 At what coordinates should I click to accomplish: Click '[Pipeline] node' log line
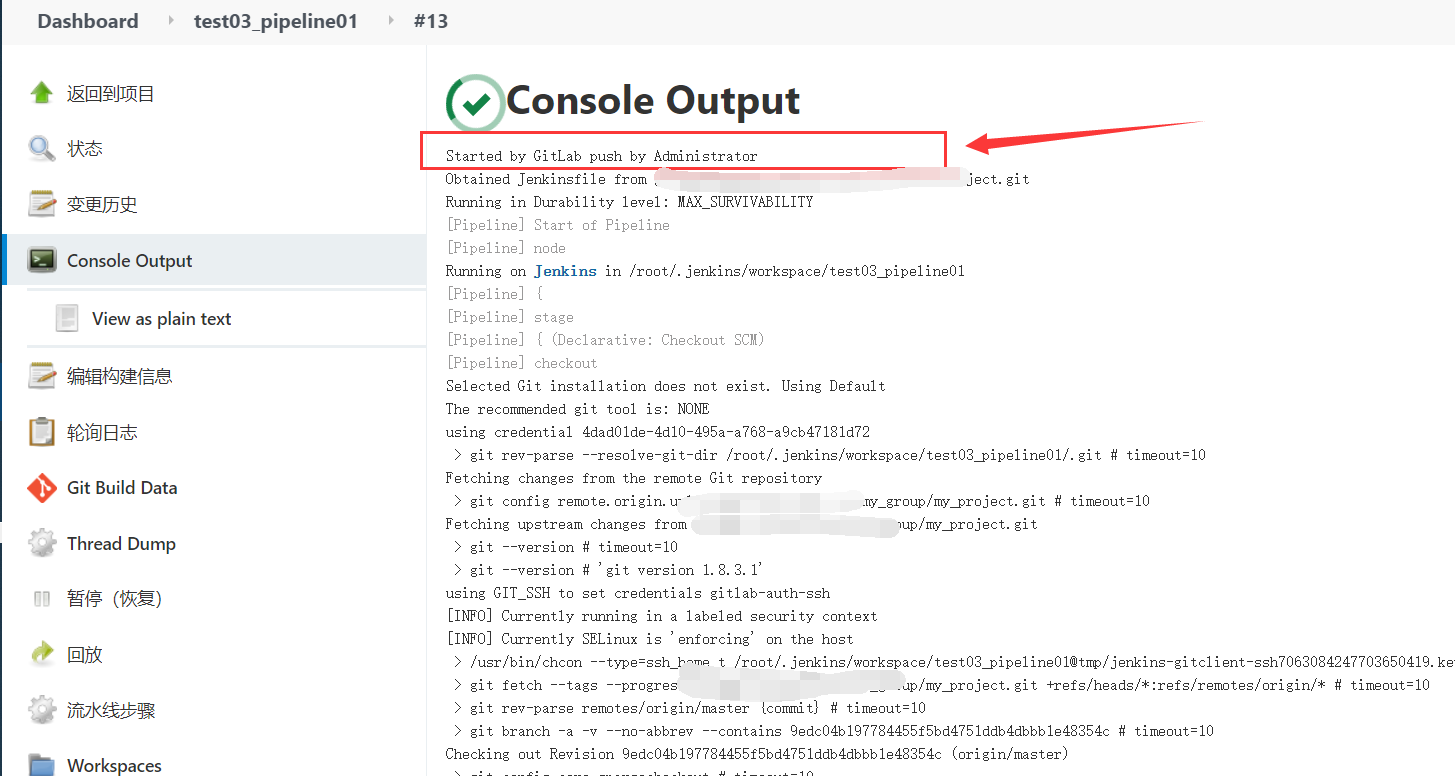(506, 248)
